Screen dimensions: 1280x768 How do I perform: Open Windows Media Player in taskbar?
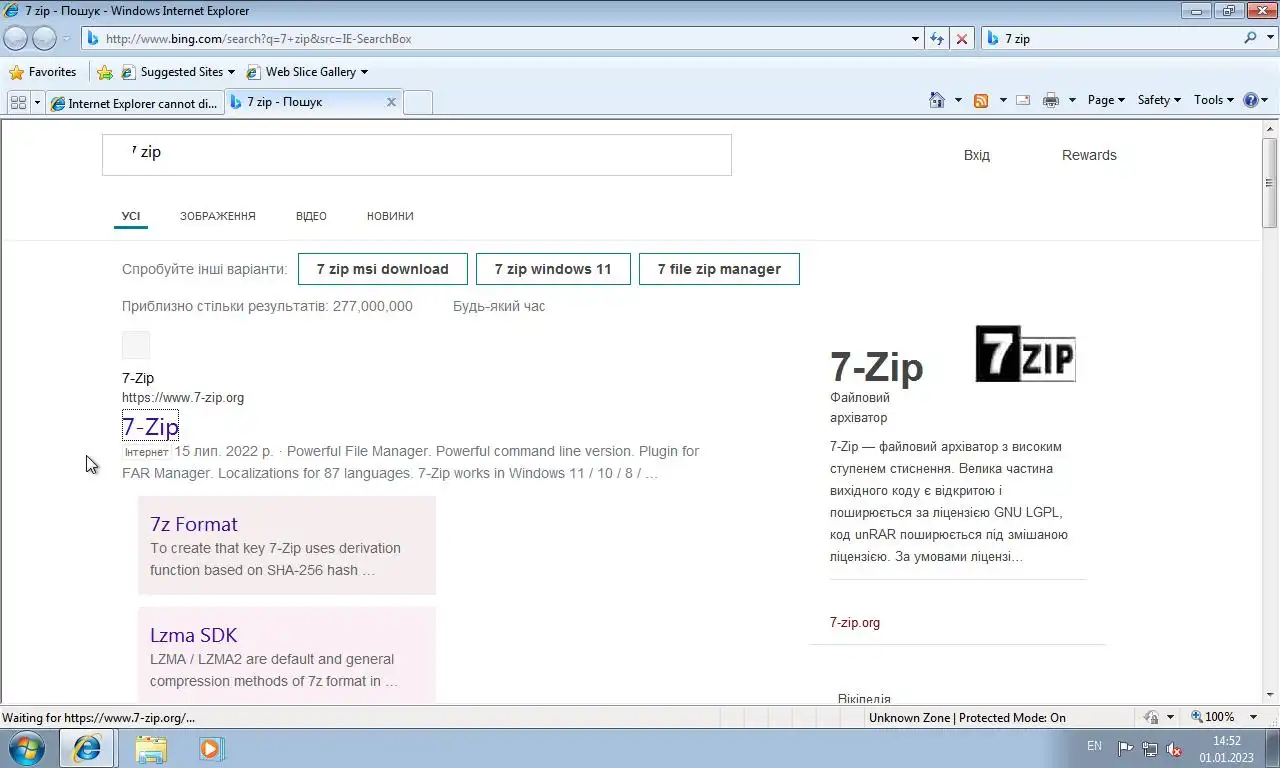coord(211,748)
